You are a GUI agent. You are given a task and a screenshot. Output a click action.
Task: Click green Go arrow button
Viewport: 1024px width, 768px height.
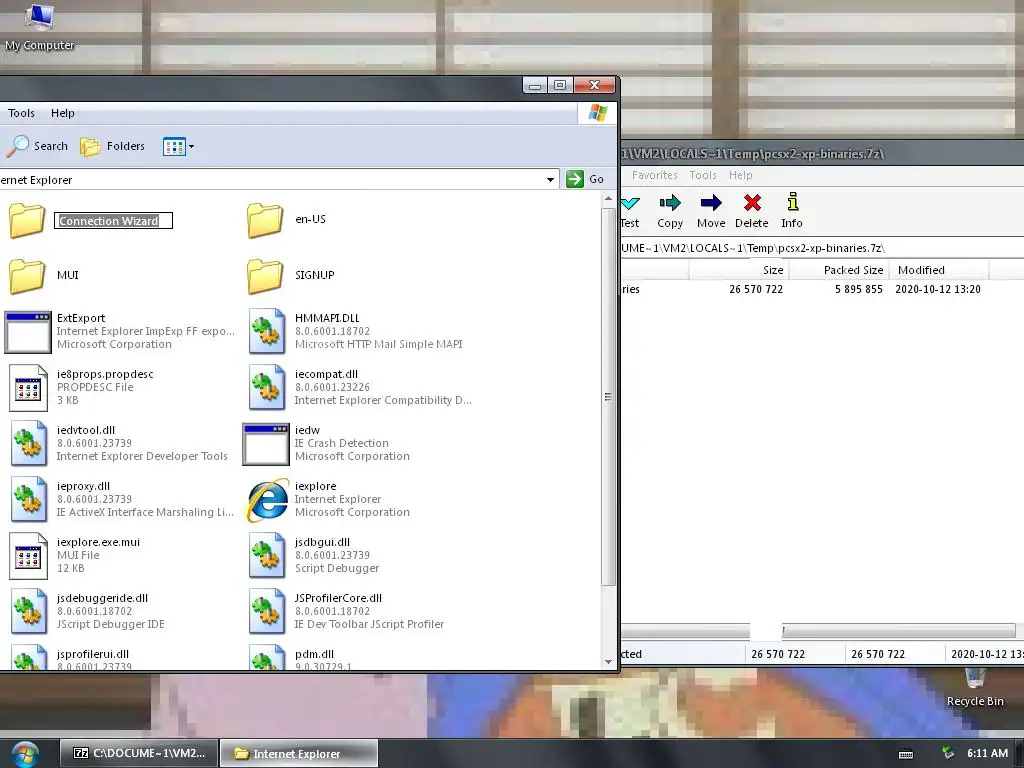(575, 179)
